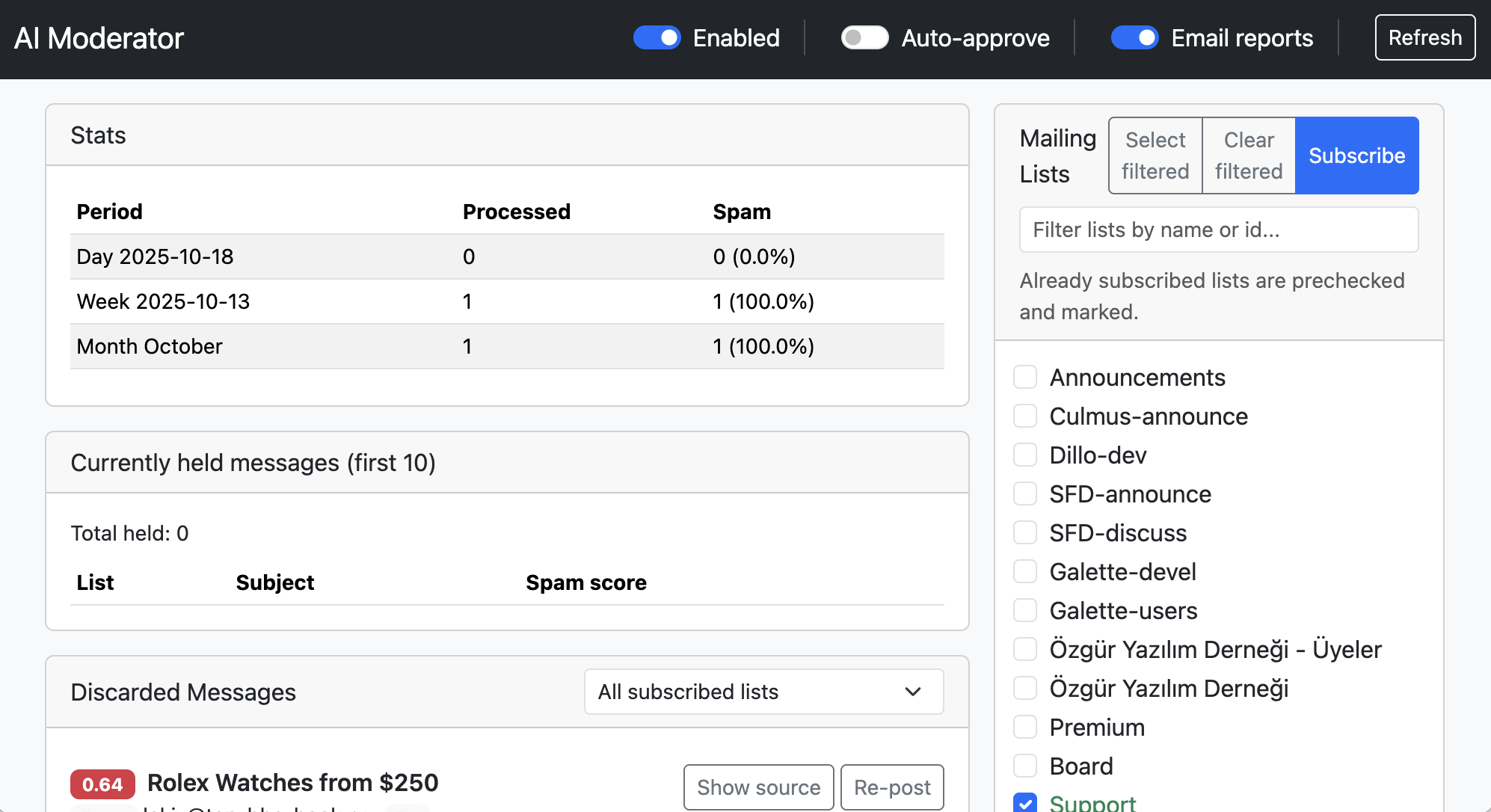Open the All subscribed lists dropdown
The width and height of the screenshot is (1491, 812).
[x=763, y=692]
